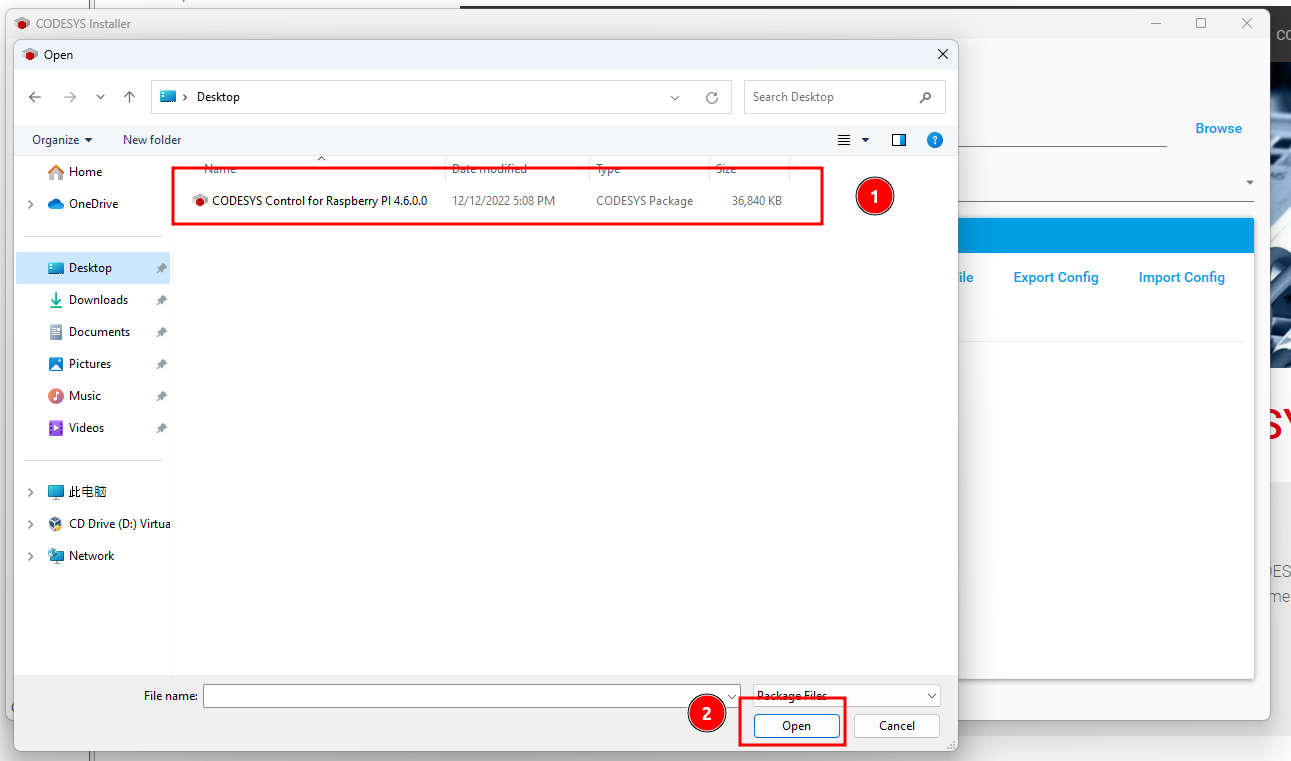Click the CODESYS package file icon
Image resolution: width=1291 pixels, height=761 pixels.
(200, 200)
